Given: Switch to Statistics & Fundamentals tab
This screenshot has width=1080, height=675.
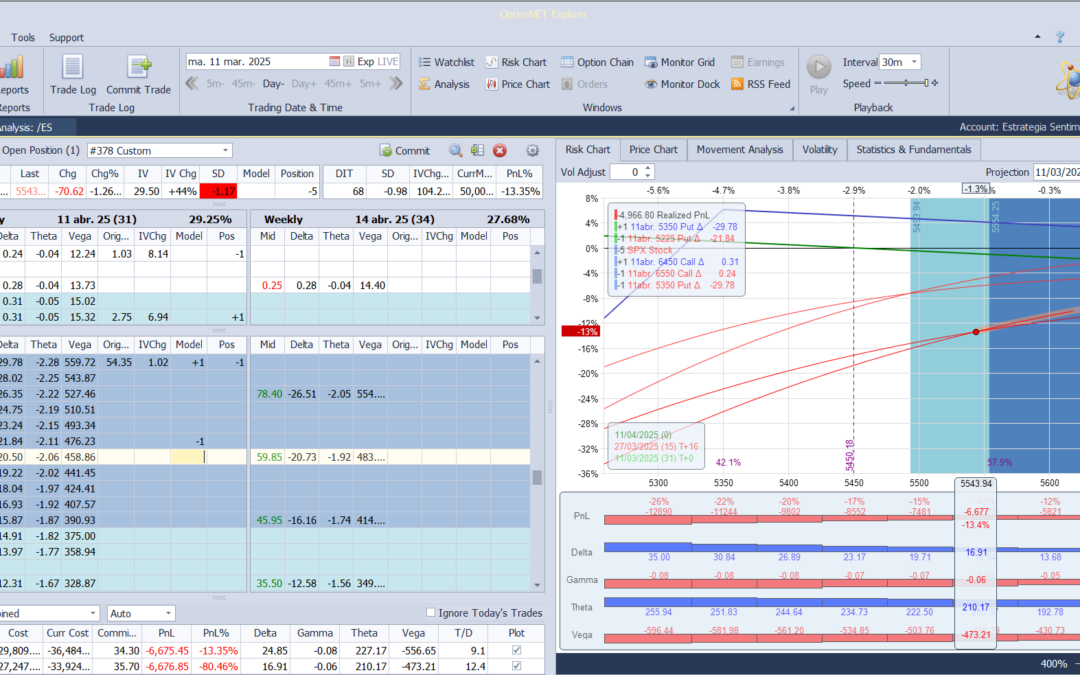Looking at the screenshot, I should (914, 149).
